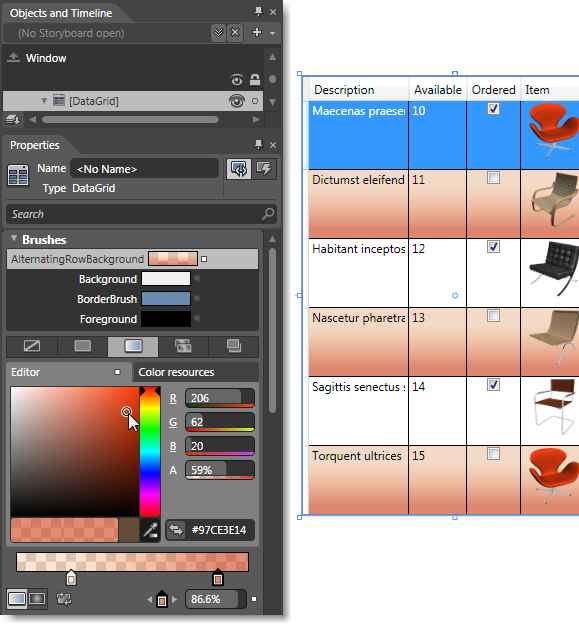Screen dimensions: 579x624
Task: Toggle visibility of all objects eye icon
Action: pyautogui.click(x=237, y=80)
